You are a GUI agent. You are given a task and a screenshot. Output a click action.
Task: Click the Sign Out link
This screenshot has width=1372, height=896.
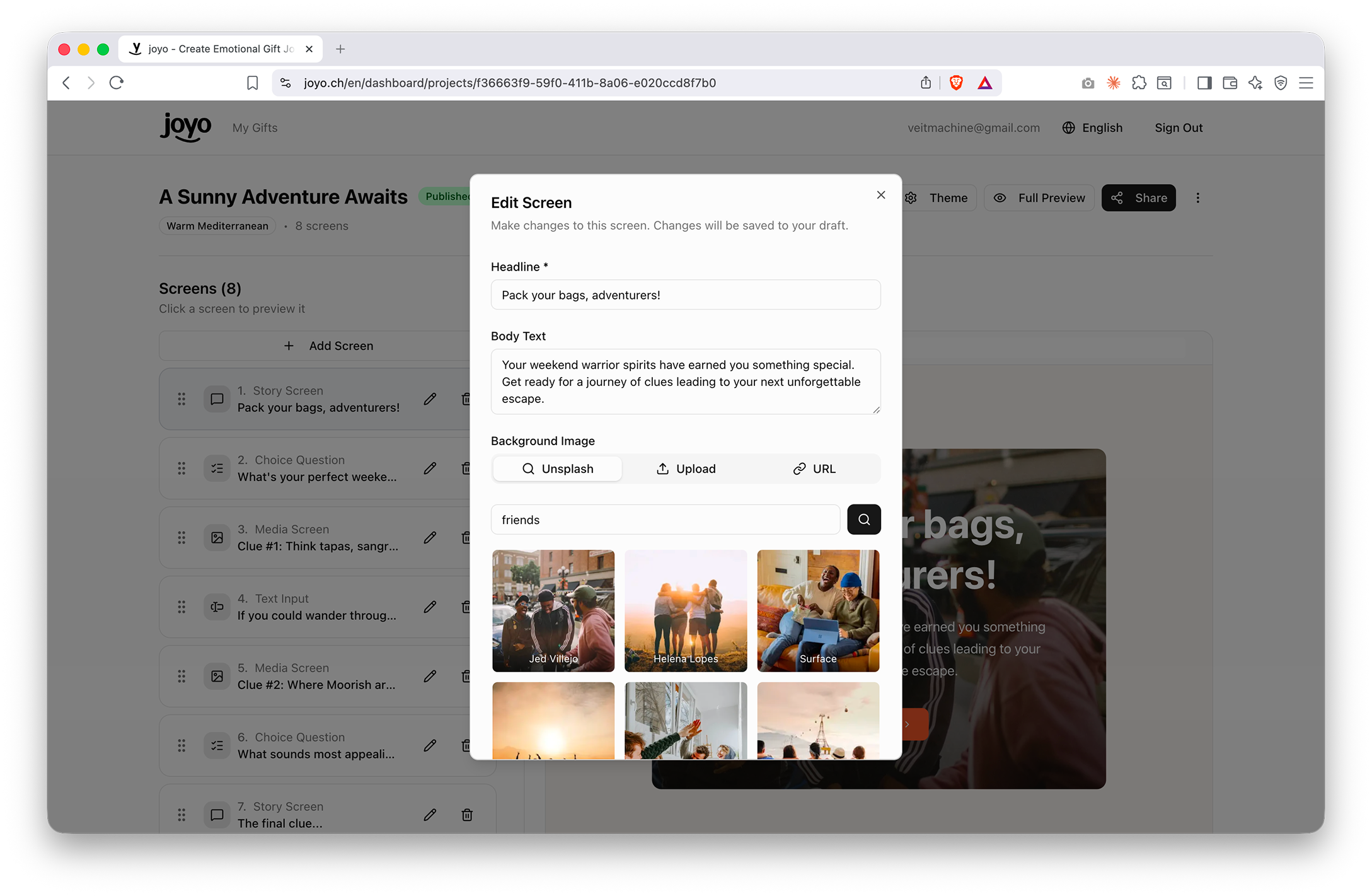click(1178, 128)
